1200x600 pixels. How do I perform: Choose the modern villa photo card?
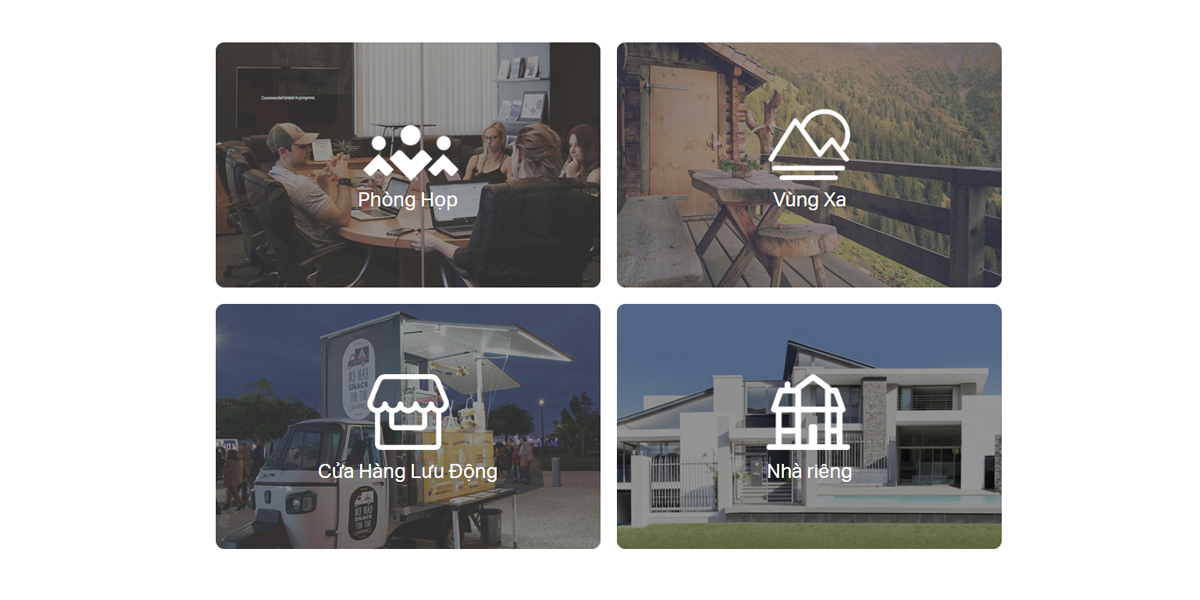809,427
